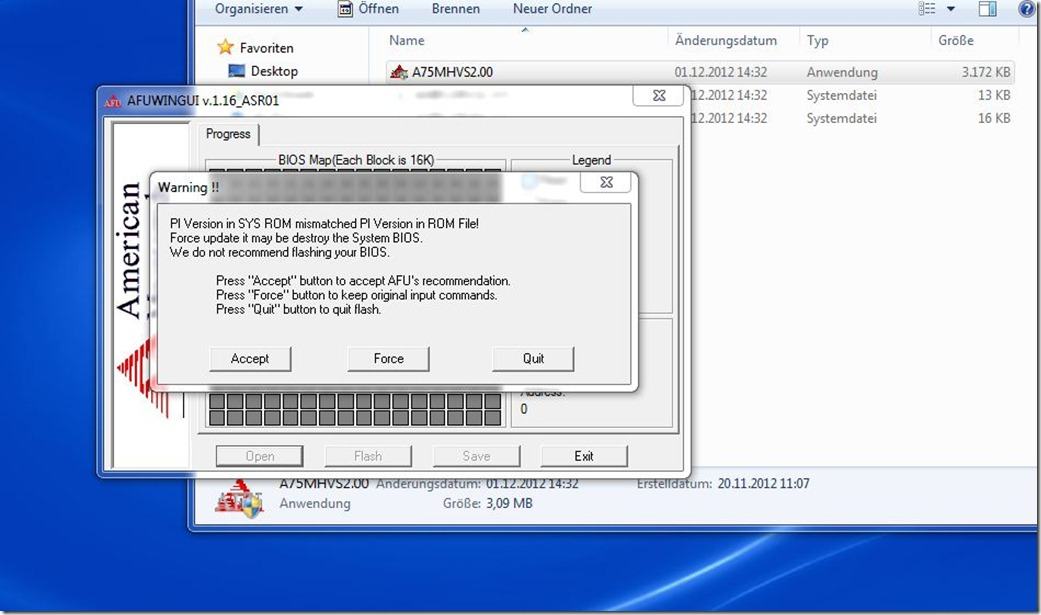1041x615 pixels.
Task: Sort files by the Name column header
Action: pos(407,41)
